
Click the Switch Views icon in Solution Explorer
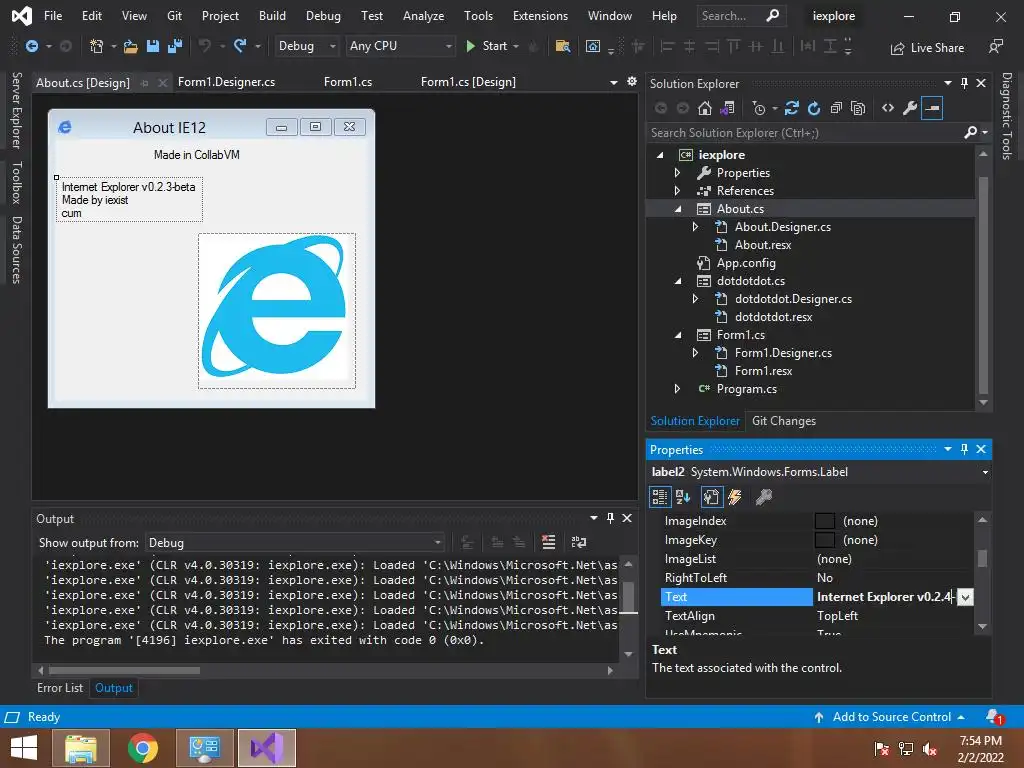728,108
